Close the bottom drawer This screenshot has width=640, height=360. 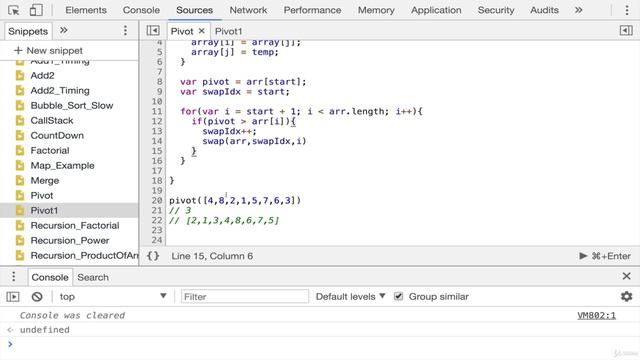627,276
